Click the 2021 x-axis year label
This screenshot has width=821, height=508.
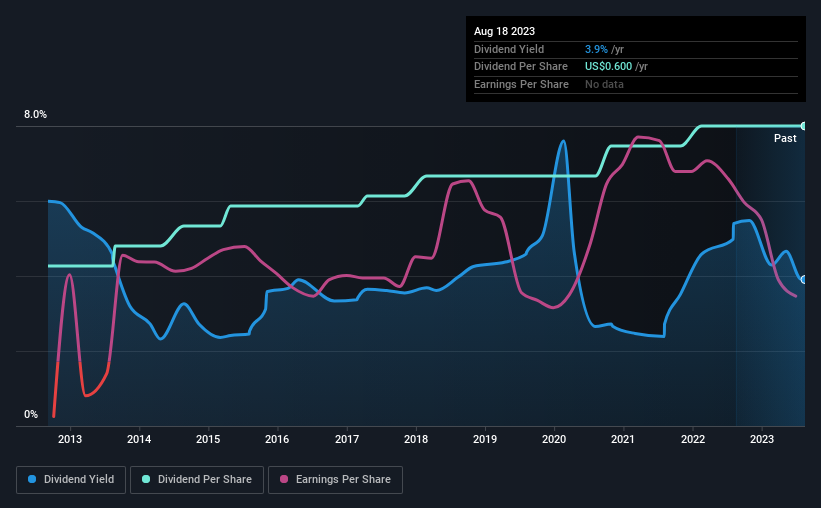pyautogui.click(x=623, y=439)
